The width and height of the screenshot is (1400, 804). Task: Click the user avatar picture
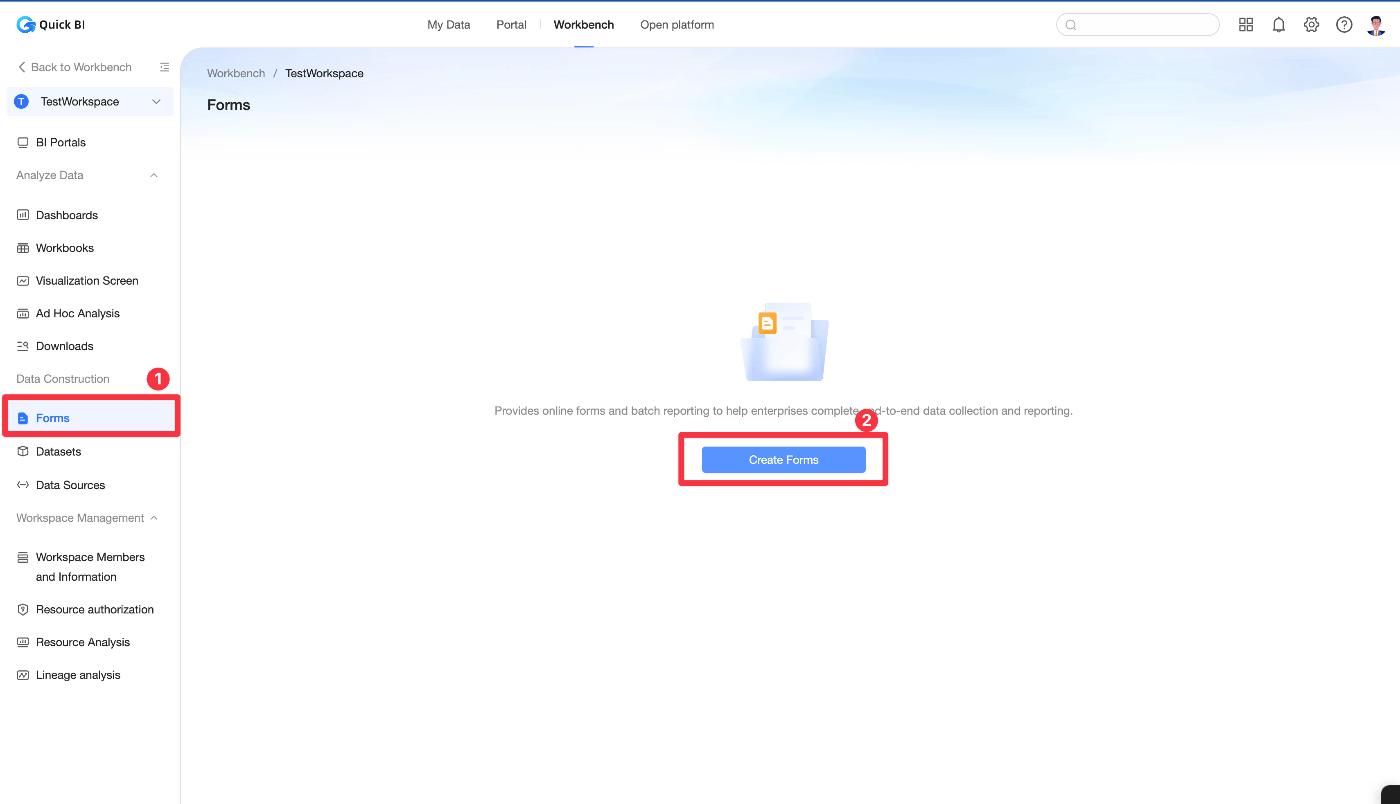(x=1376, y=25)
